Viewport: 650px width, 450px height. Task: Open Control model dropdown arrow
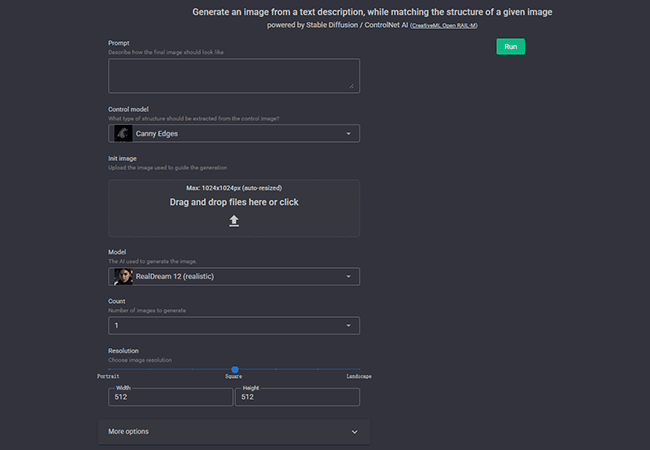click(348, 133)
